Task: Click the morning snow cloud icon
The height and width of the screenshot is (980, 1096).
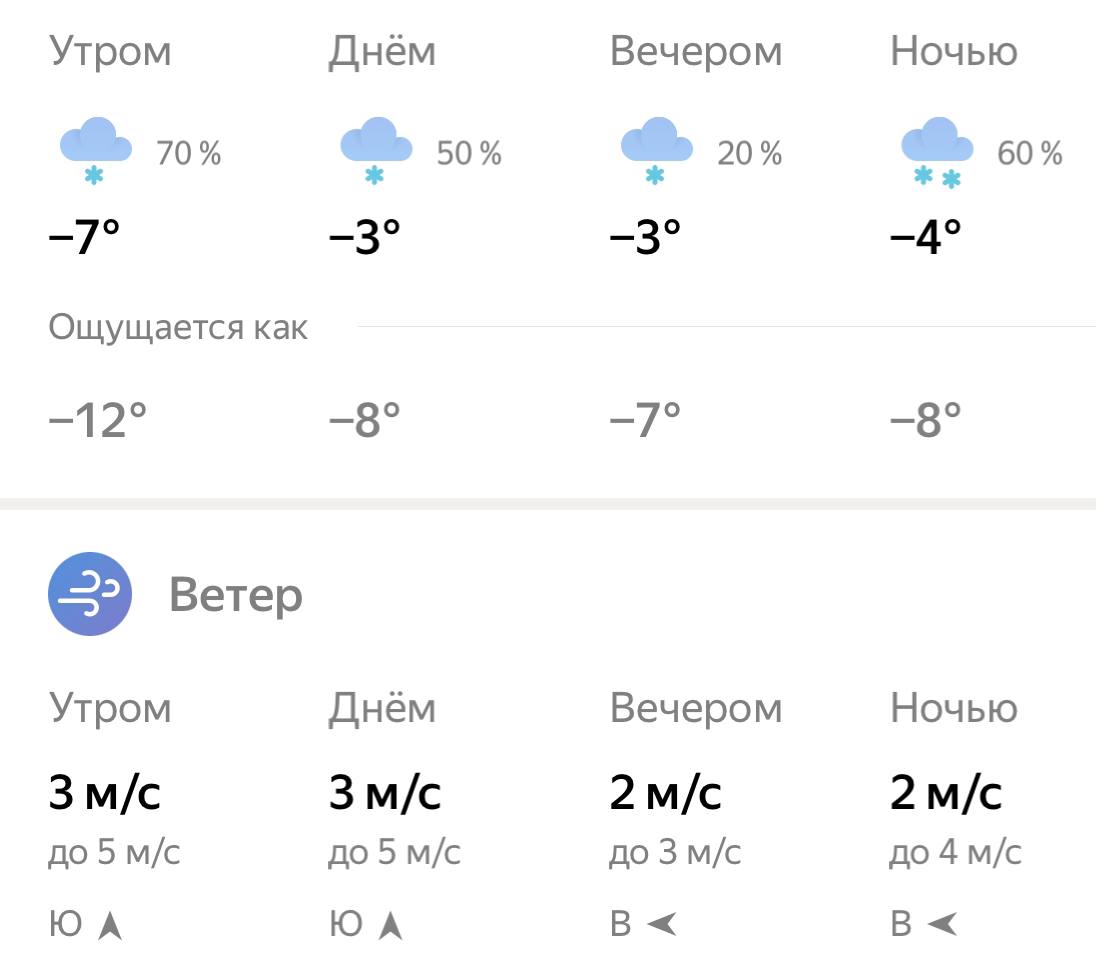Action: [x=96, y=150]
